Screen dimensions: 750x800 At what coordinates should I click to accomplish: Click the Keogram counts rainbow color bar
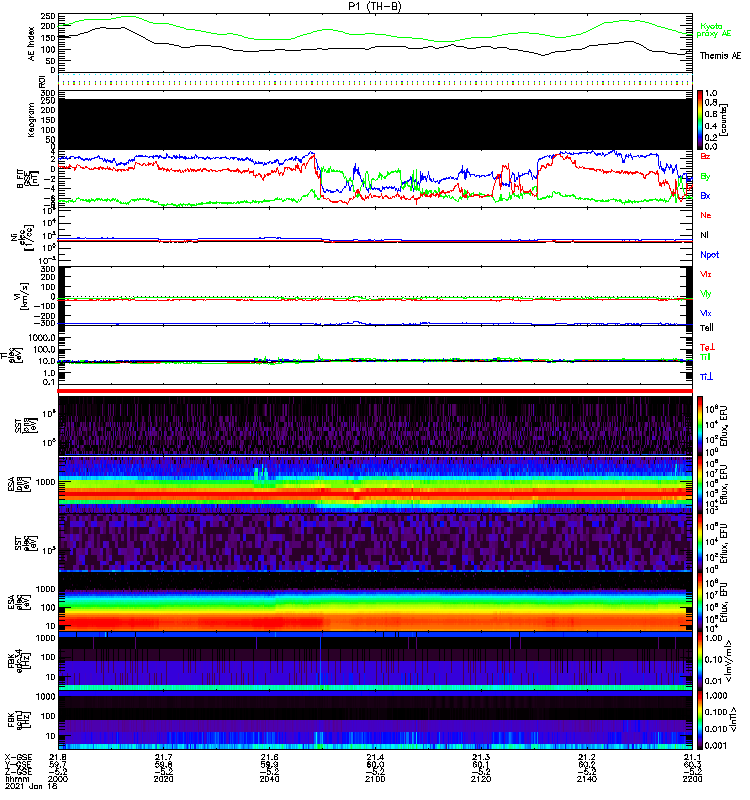(x=700, y=120)
